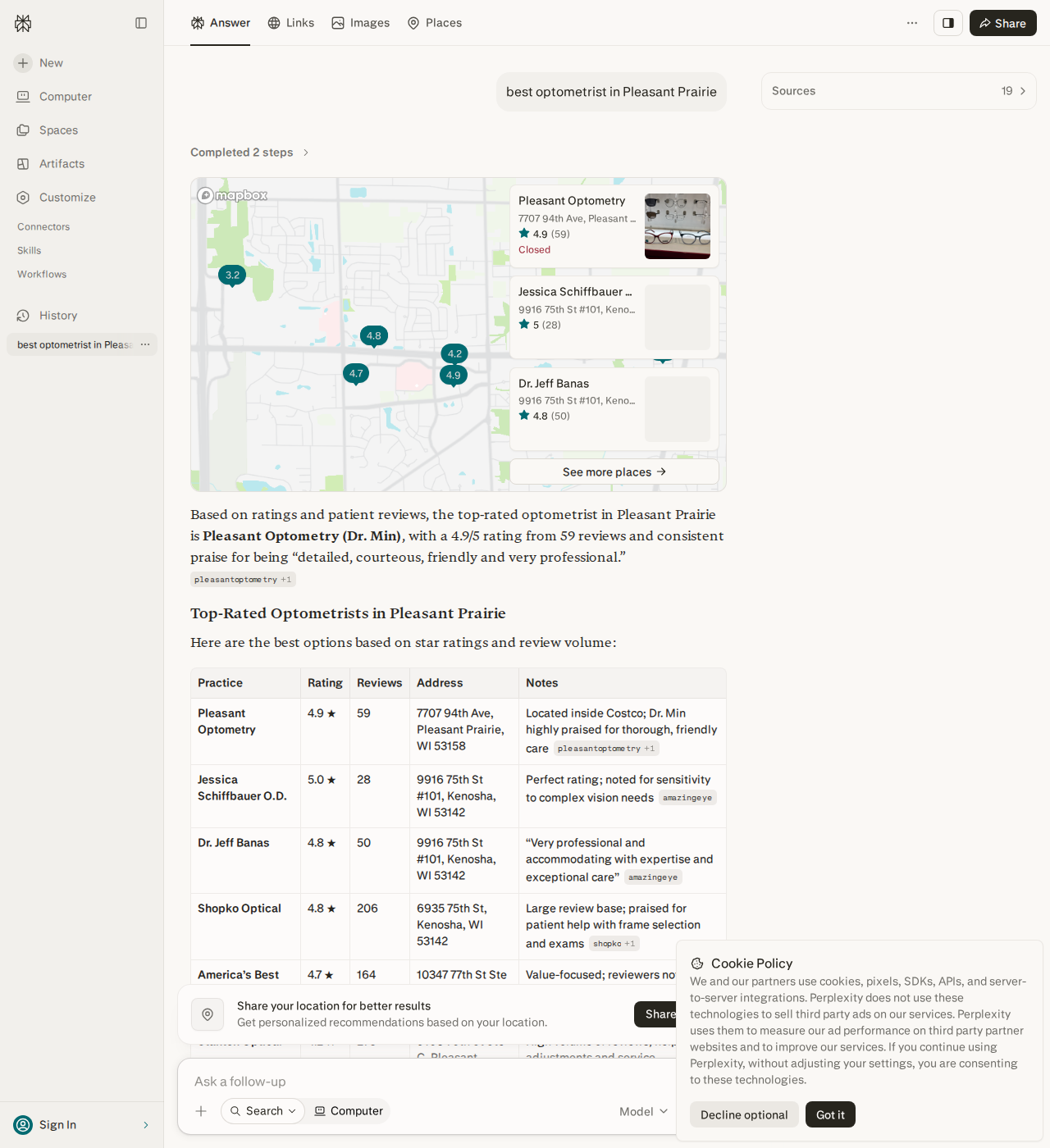The width and height of the screenshot is (1050, 1148).
Task: Select the 4.8 rating map marker
Action: coord(374,335)
